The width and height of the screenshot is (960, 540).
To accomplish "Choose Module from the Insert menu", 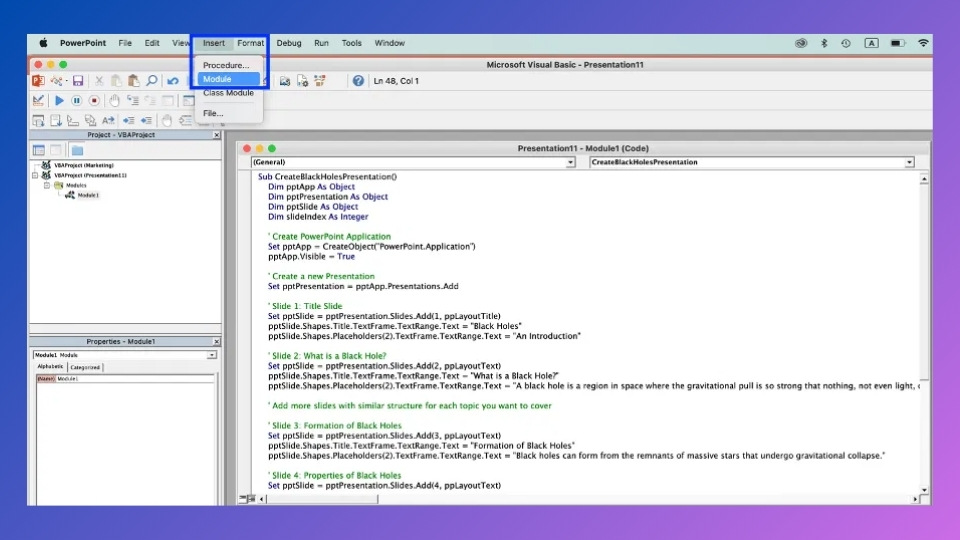I will [x=228, y=79].
